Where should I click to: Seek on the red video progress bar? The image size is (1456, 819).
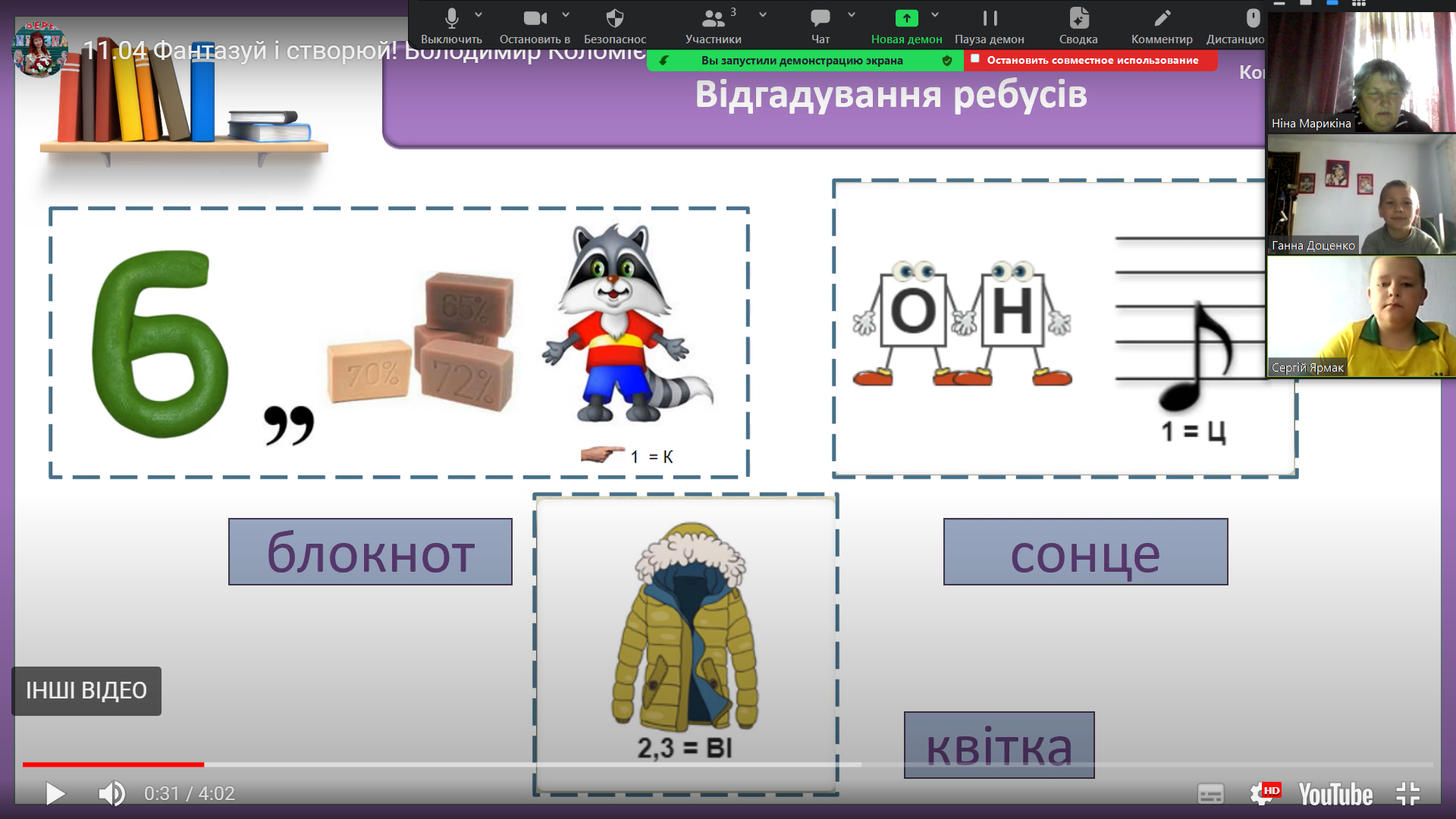click(x=113, y=764)
